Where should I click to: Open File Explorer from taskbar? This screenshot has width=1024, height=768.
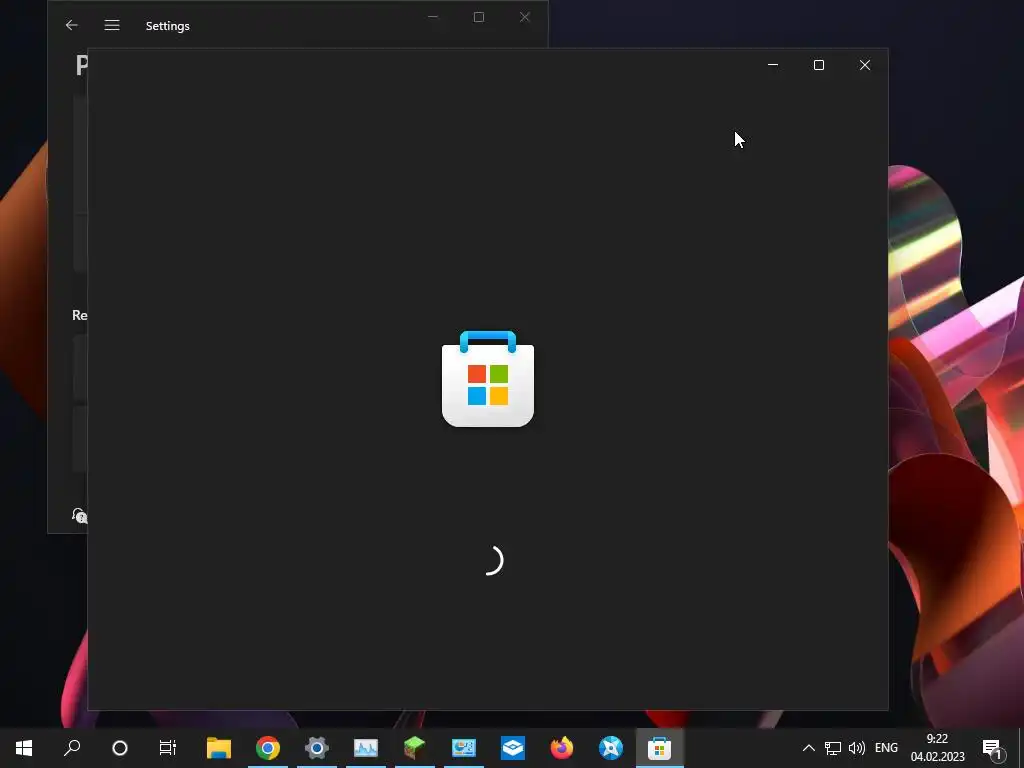pos(219,748)
